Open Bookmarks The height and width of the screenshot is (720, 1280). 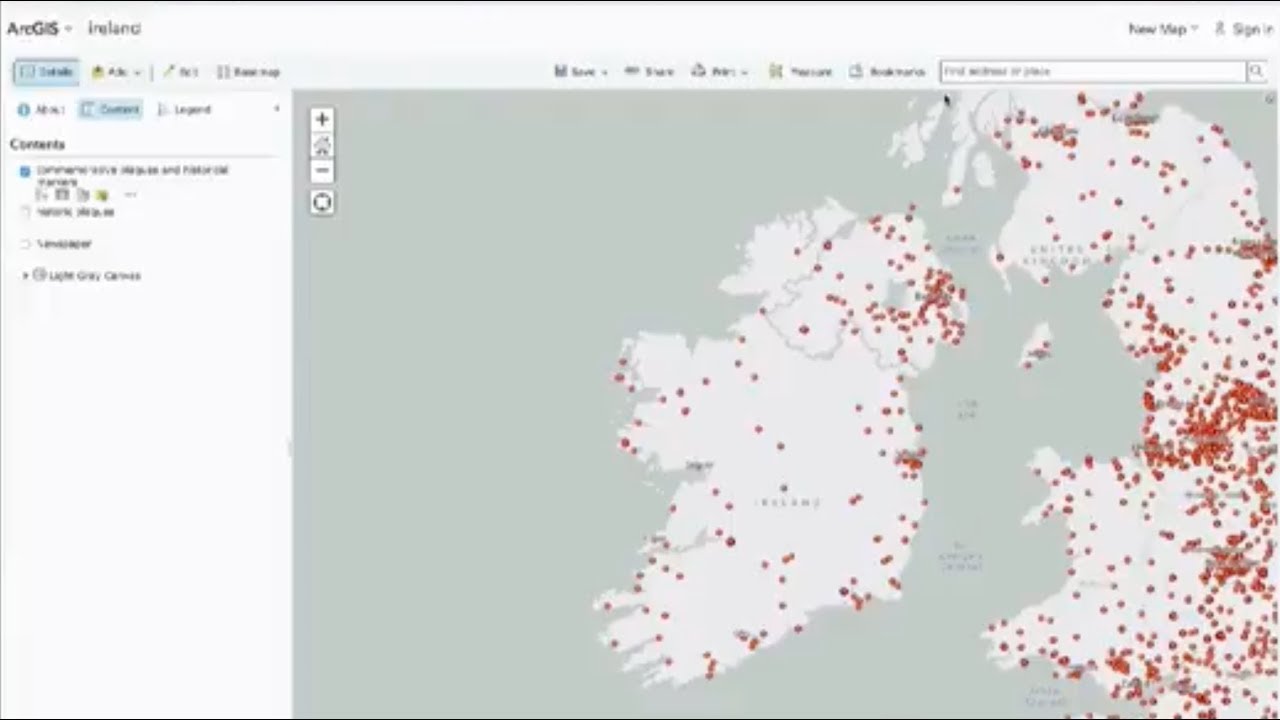(x=887, y=72)
